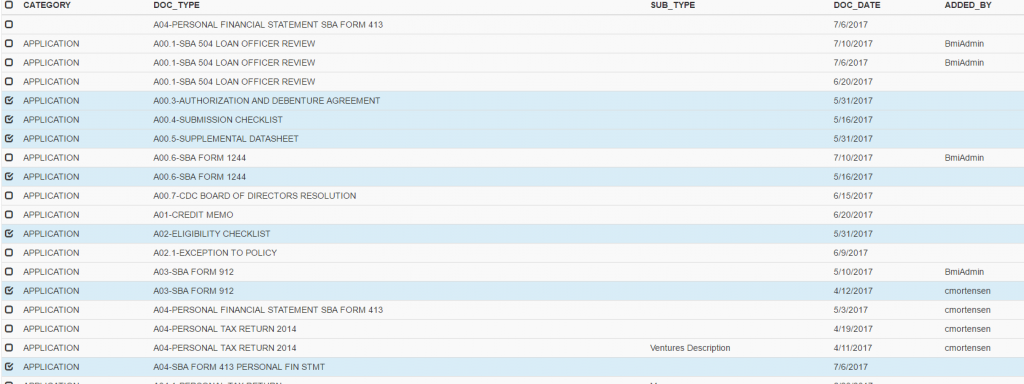This screenshot has height=384, width=1024.
Task: Select the A01-Credit Memo document row
Action: click(x=512, y=214)
